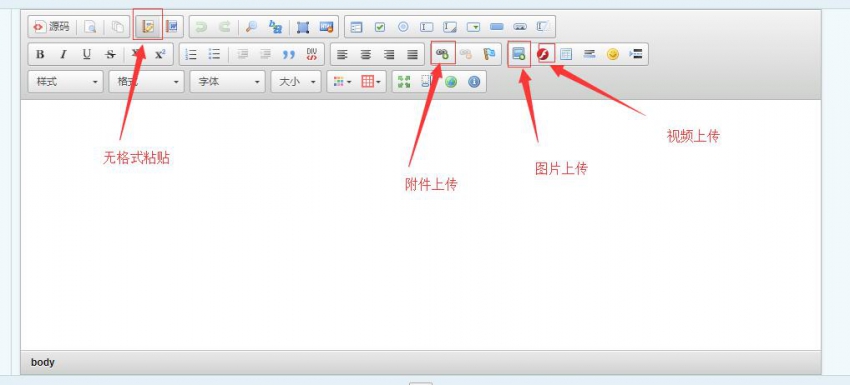
Task: Insert an anchor with flag icon
Action: [x=489, y=54]
